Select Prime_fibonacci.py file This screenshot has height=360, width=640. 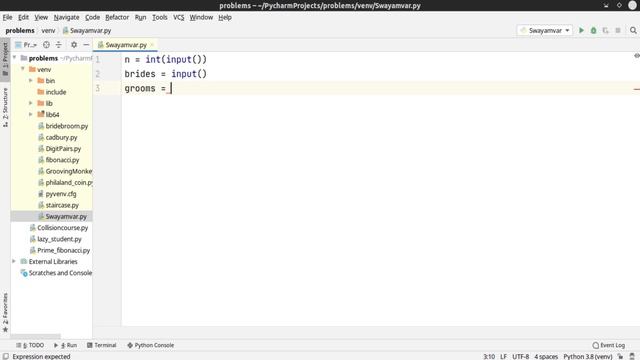click(x=60, y=250)
